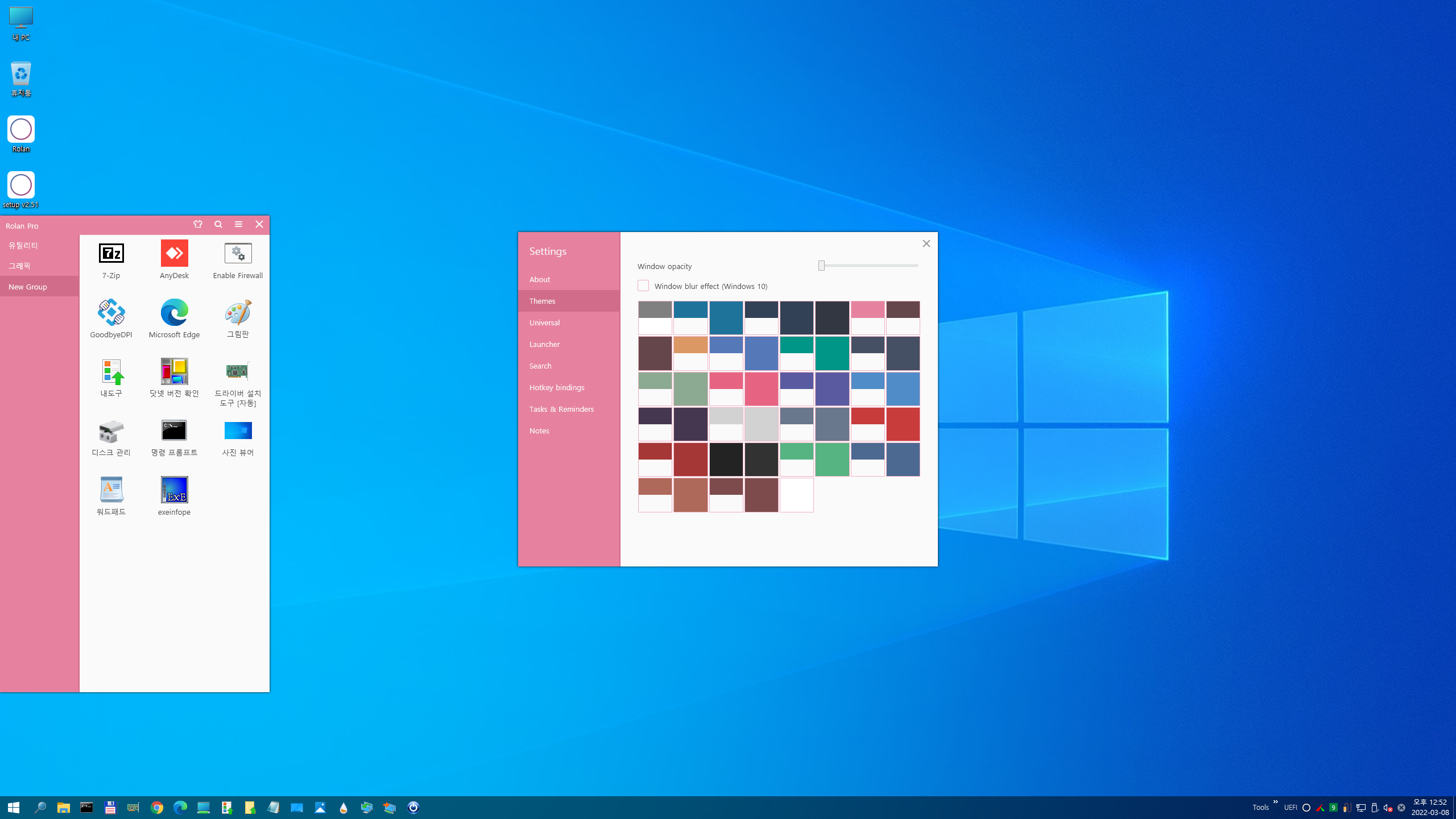Select the 휴지통 recycle bin icon
The height and width of the screenshot is (819, 1456).
21,79
